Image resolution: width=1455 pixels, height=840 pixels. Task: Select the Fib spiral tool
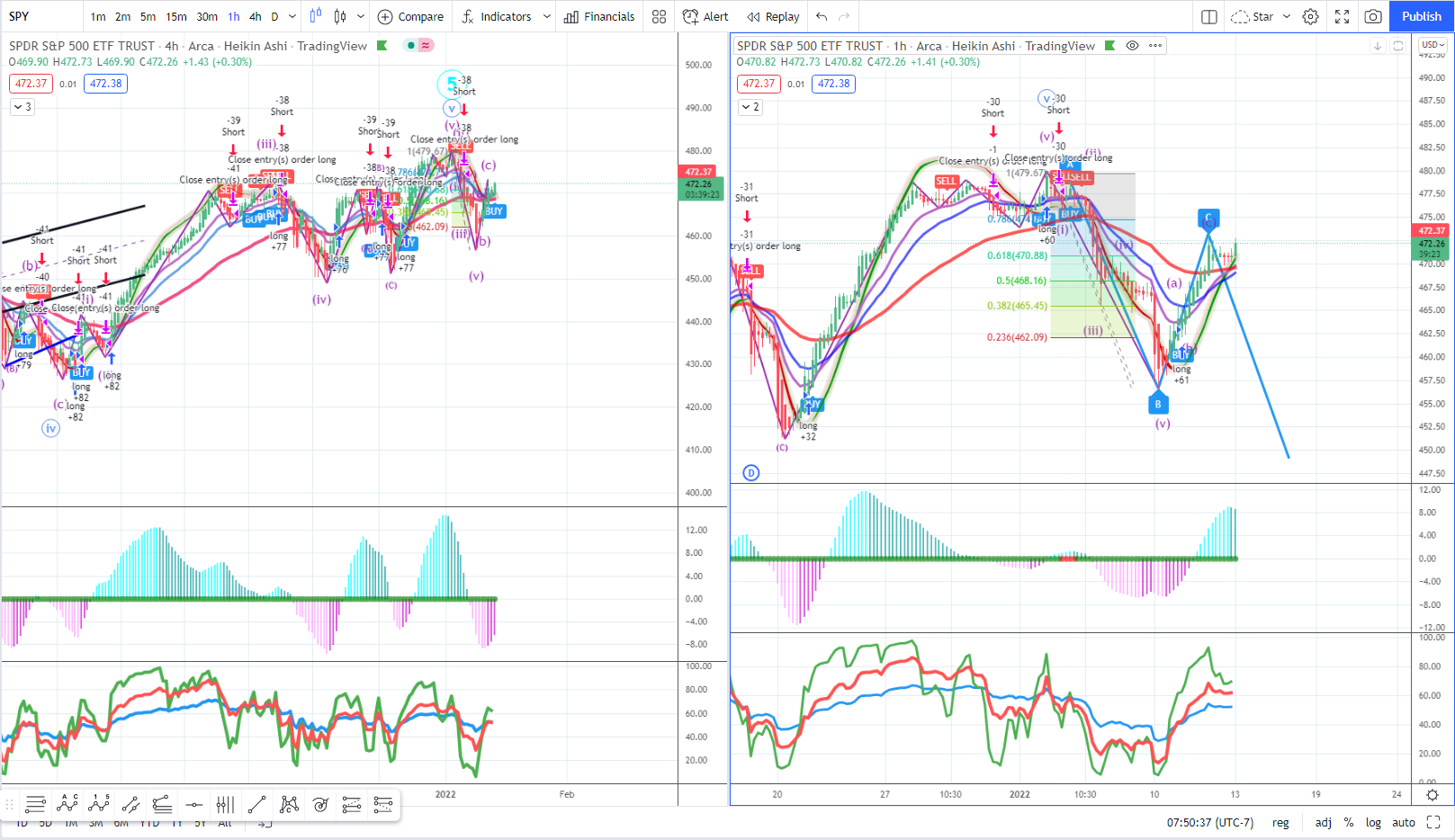click(x=320, y=804)
